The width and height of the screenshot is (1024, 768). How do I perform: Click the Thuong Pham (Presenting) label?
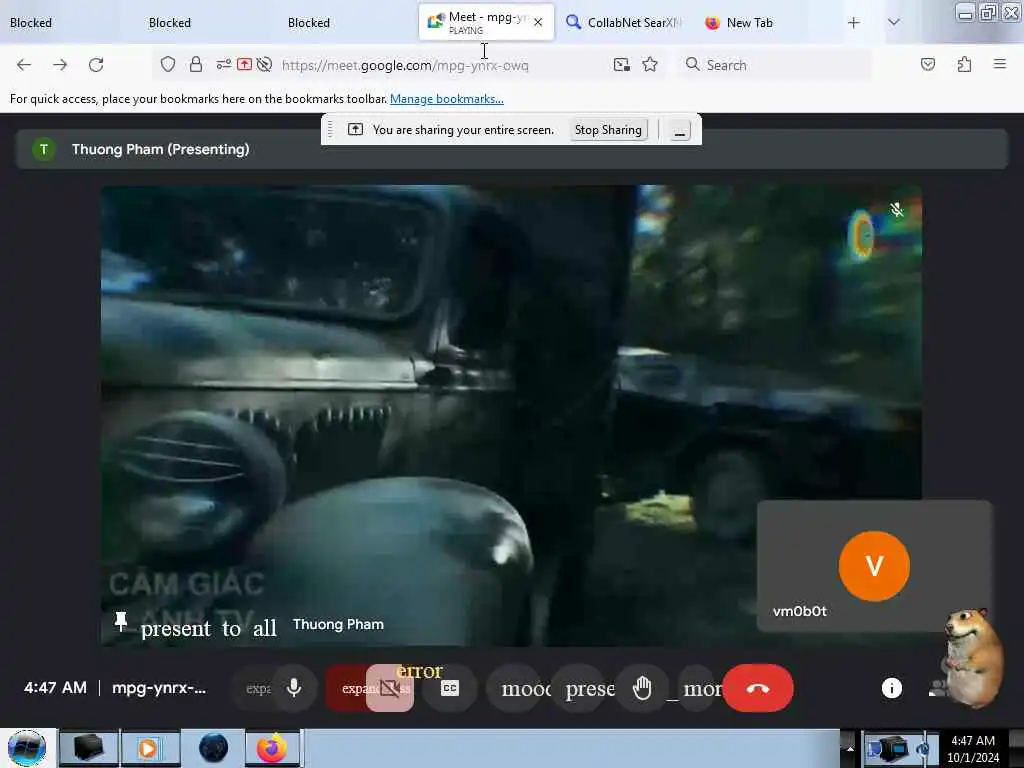161,149
